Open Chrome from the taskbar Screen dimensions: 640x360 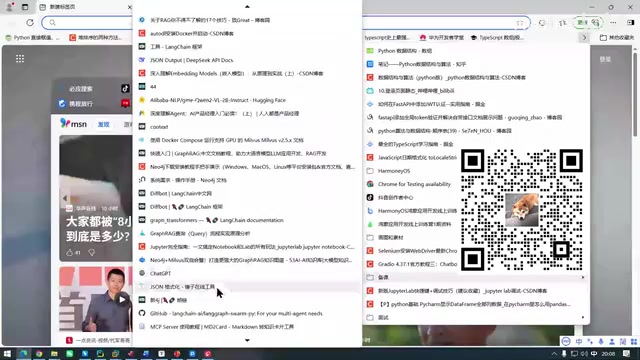(x=39, y=353)
